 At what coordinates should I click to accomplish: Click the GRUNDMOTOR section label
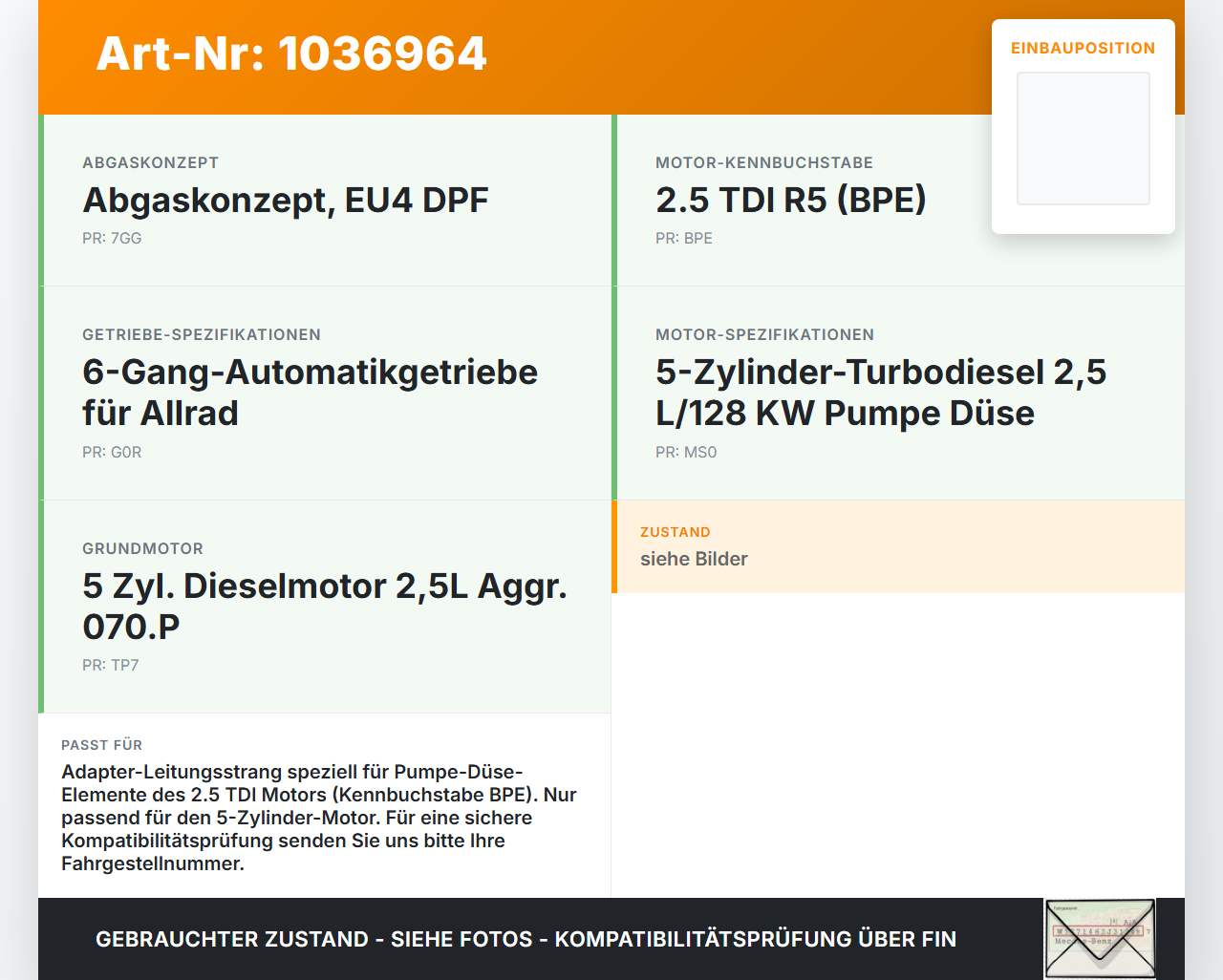tap(143, 548)
